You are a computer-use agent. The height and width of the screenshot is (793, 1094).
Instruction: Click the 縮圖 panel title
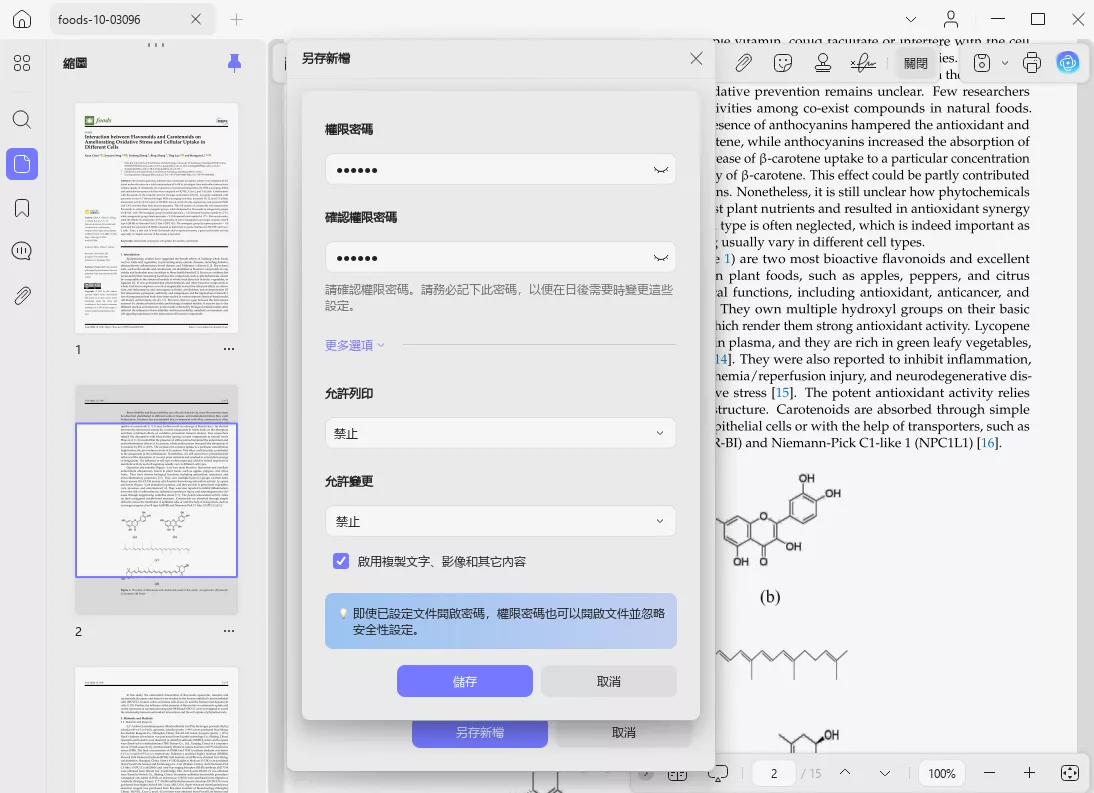point(75,63)
